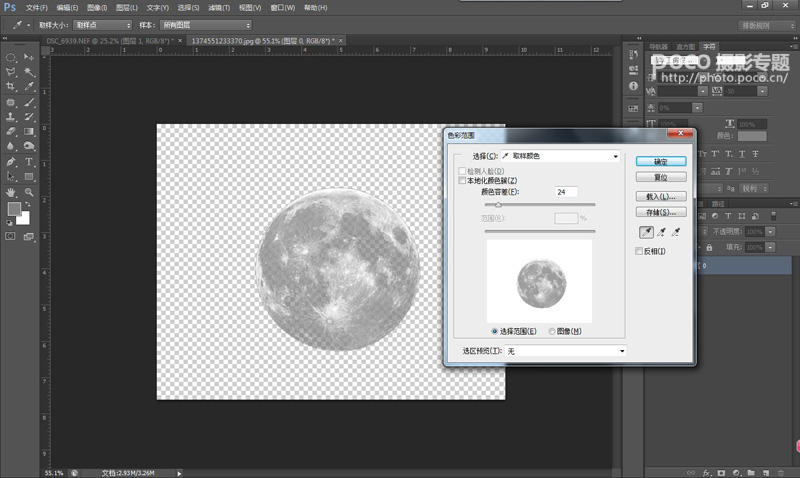Select the Eyedropper tool in toolbox
Screen dimensions: 800x478
tap(29, 87)
